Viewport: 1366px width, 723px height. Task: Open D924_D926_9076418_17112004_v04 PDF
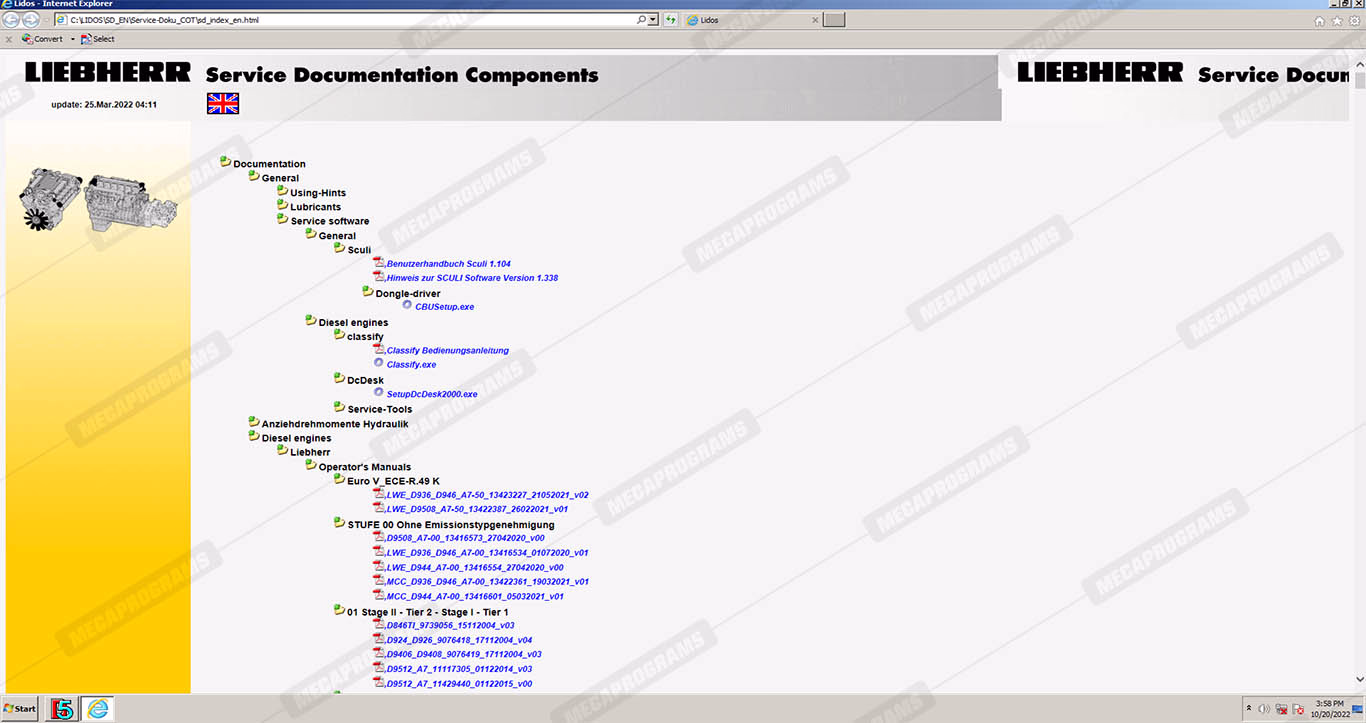pos(459,640)
